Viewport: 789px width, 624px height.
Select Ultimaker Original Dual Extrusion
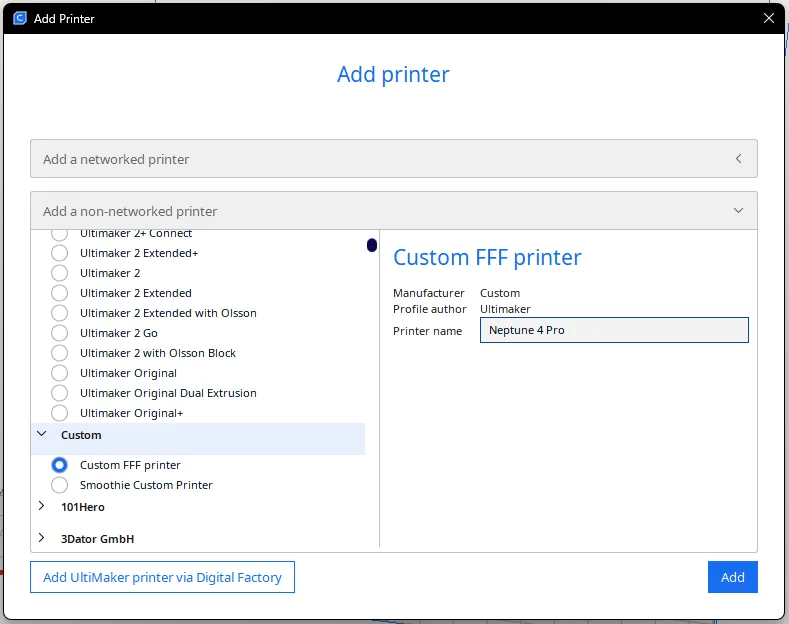pos(59,393)
